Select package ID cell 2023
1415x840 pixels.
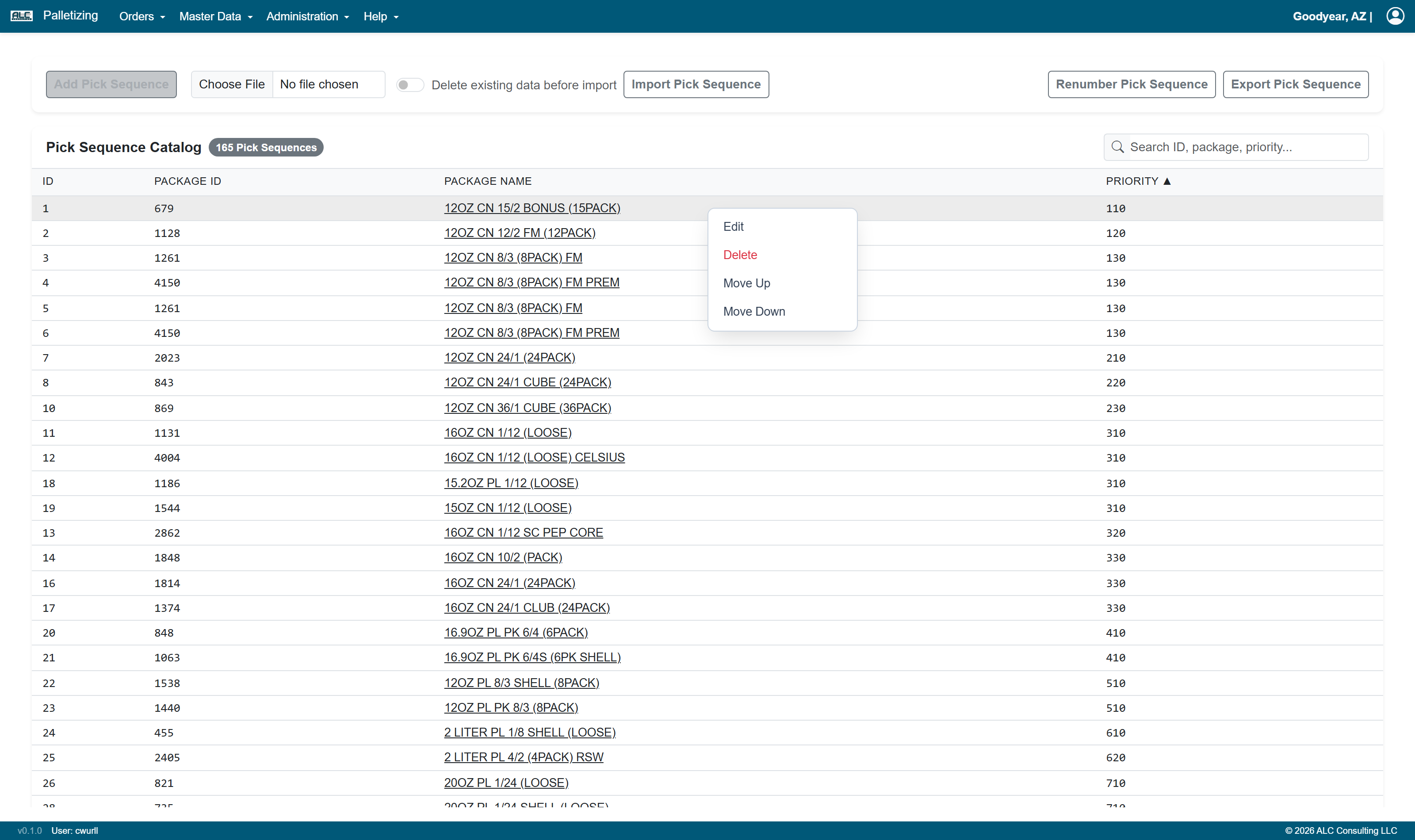coord(167,358)
